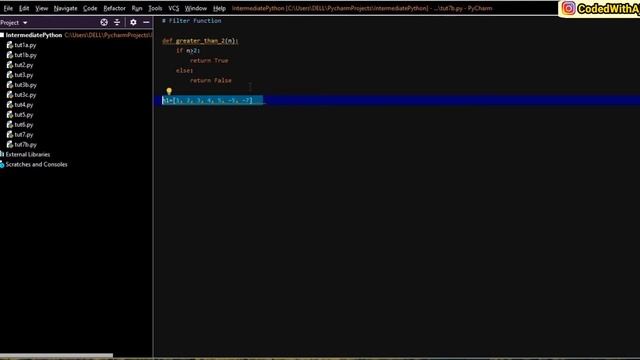
Task: Open the Window menu
Action: click(x=196, y=8)
